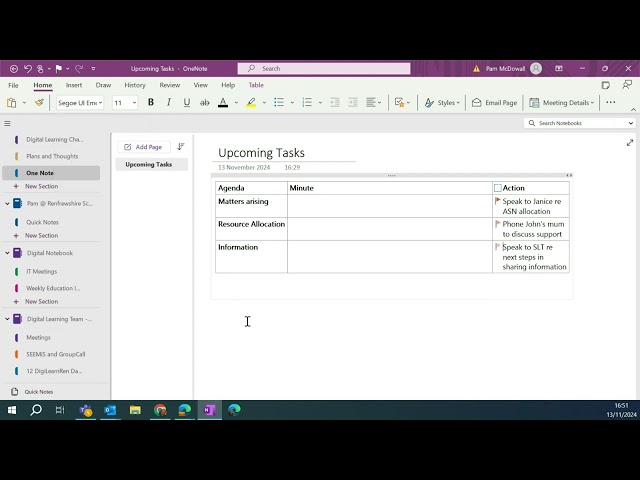Open Pam McDowall account avatar
Screen dimensions: 640x480
536,69
